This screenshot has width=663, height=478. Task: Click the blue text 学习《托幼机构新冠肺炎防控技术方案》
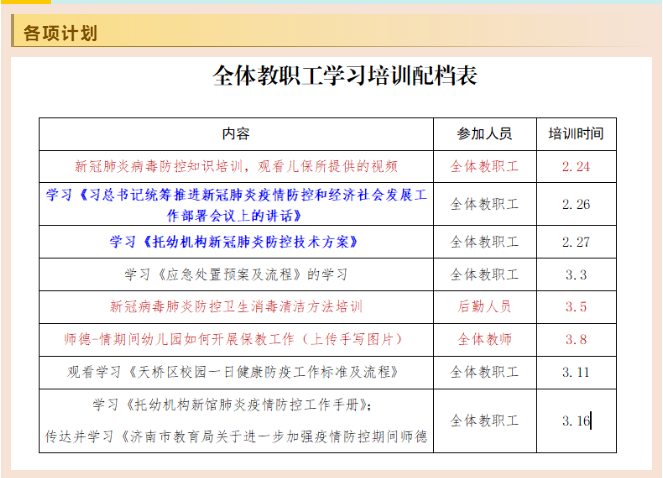[234, 242]
